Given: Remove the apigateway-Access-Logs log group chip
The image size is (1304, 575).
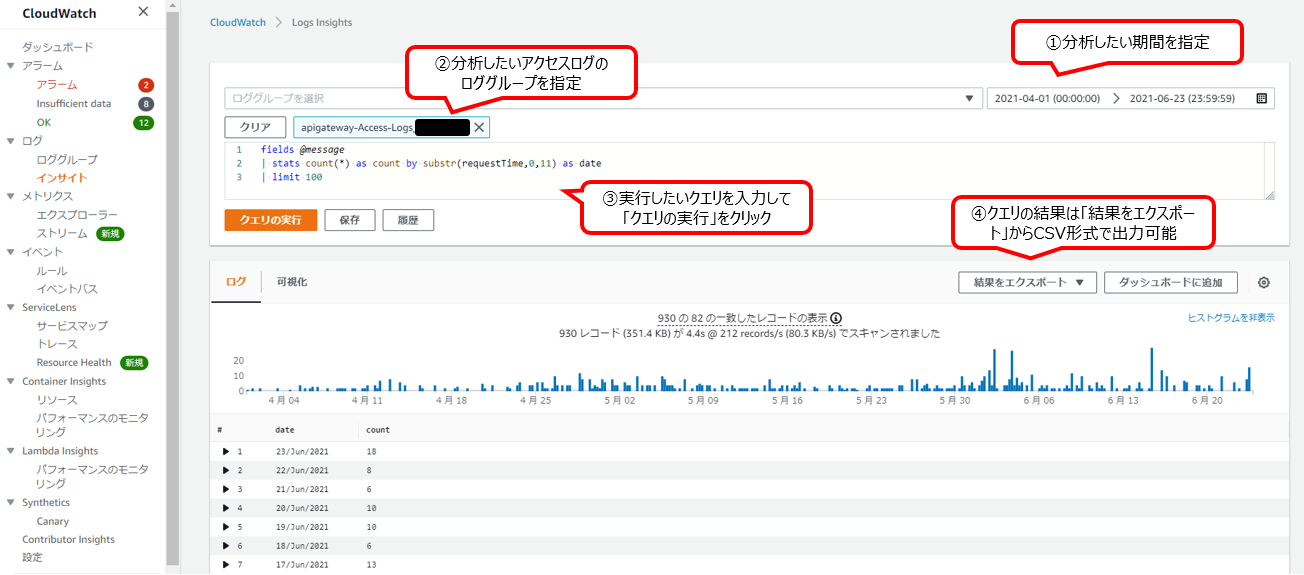Looking at the screenshot, I should (479, 128).
